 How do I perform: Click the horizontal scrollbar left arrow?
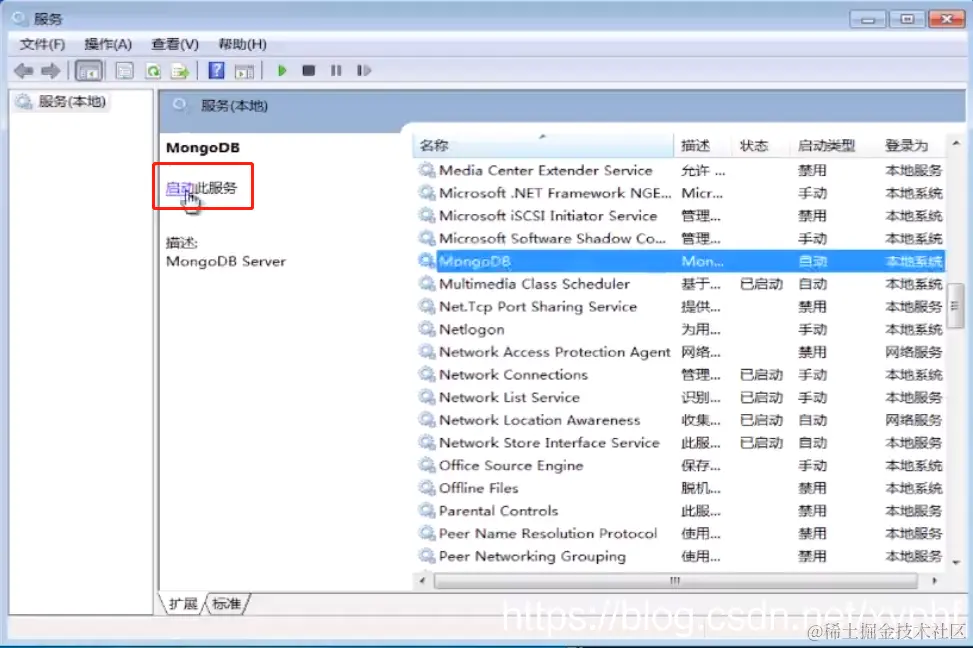click(x=423, y=581)
